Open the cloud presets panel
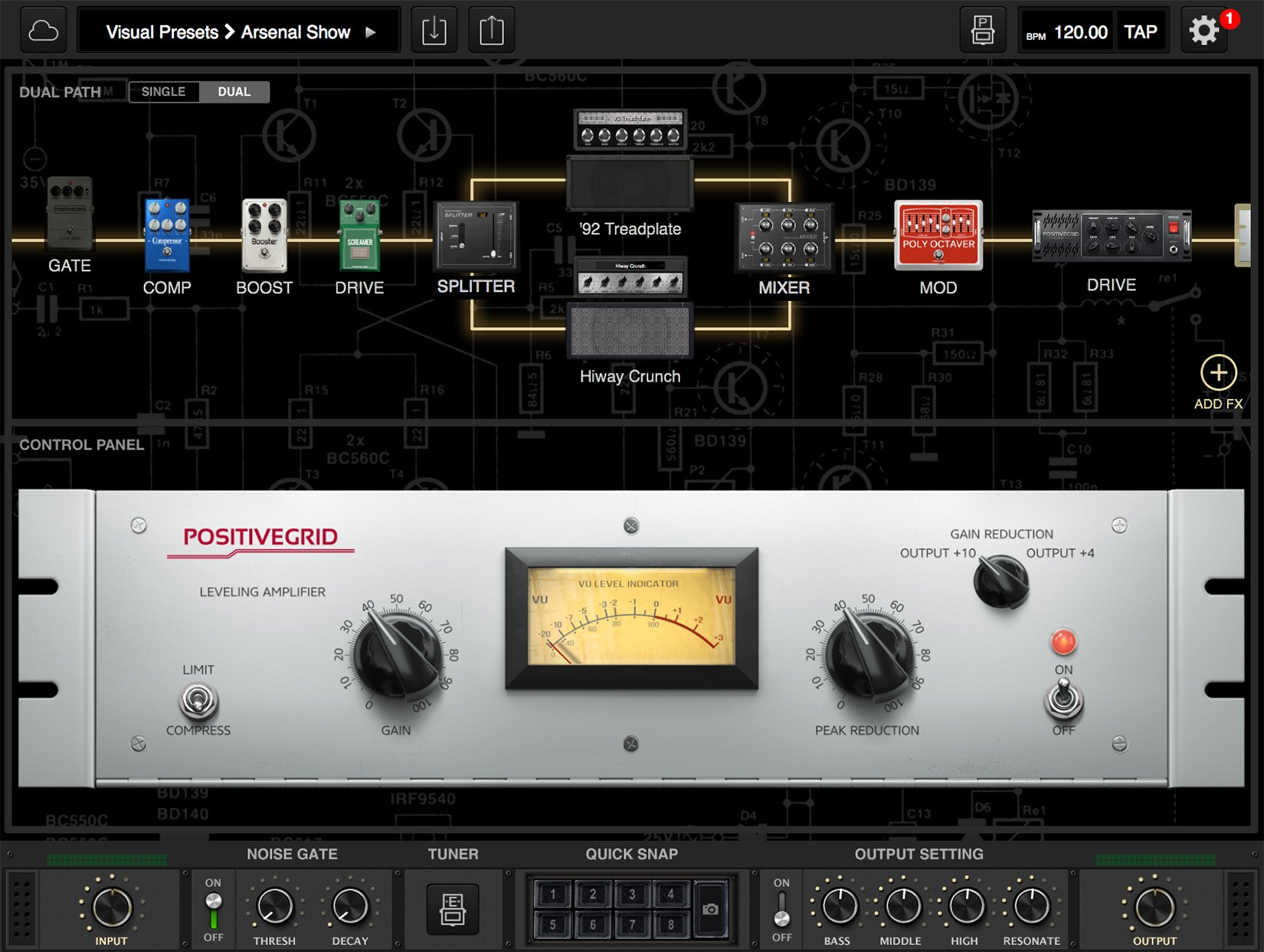Viewport: 1264px width, 952px height. pos(43,30)
